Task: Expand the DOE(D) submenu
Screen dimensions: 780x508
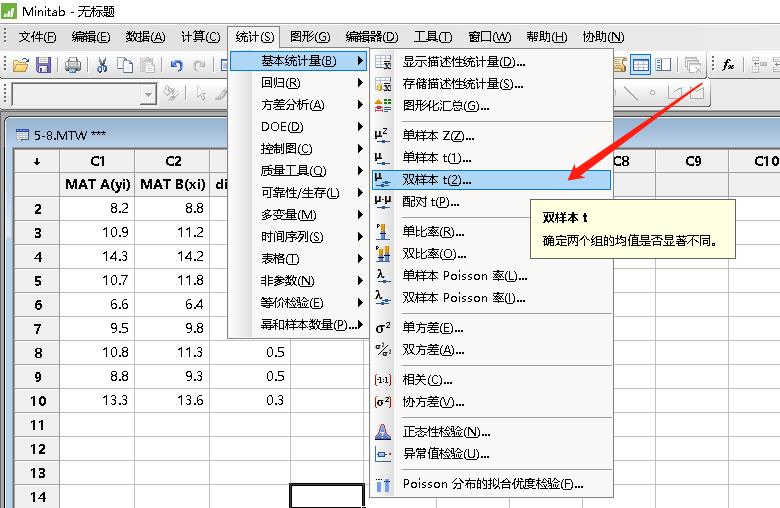Action: pos(298,127)
